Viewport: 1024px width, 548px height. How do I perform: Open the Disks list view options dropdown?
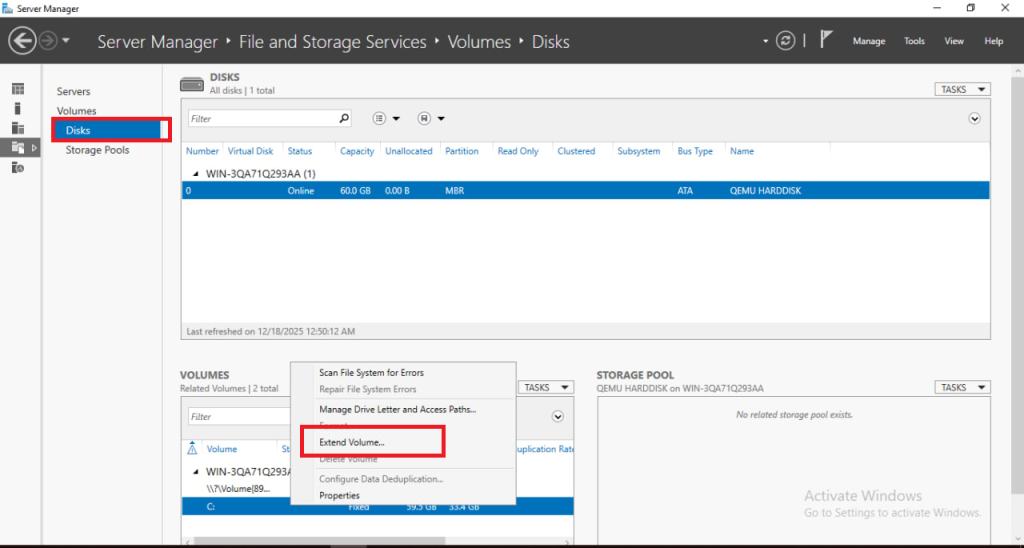386,118
